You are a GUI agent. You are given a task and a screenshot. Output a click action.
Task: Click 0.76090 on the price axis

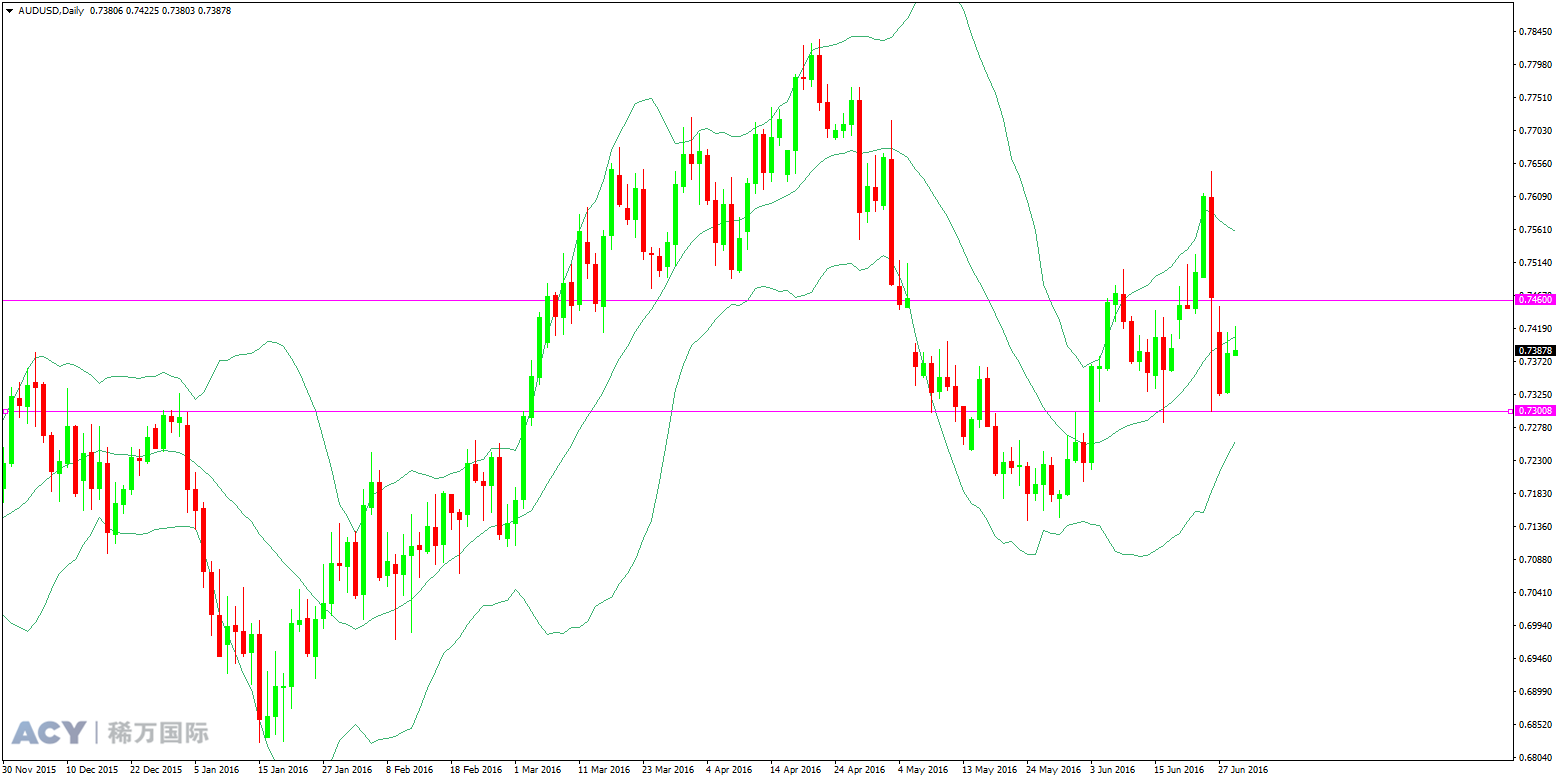tap(1535, 197)
